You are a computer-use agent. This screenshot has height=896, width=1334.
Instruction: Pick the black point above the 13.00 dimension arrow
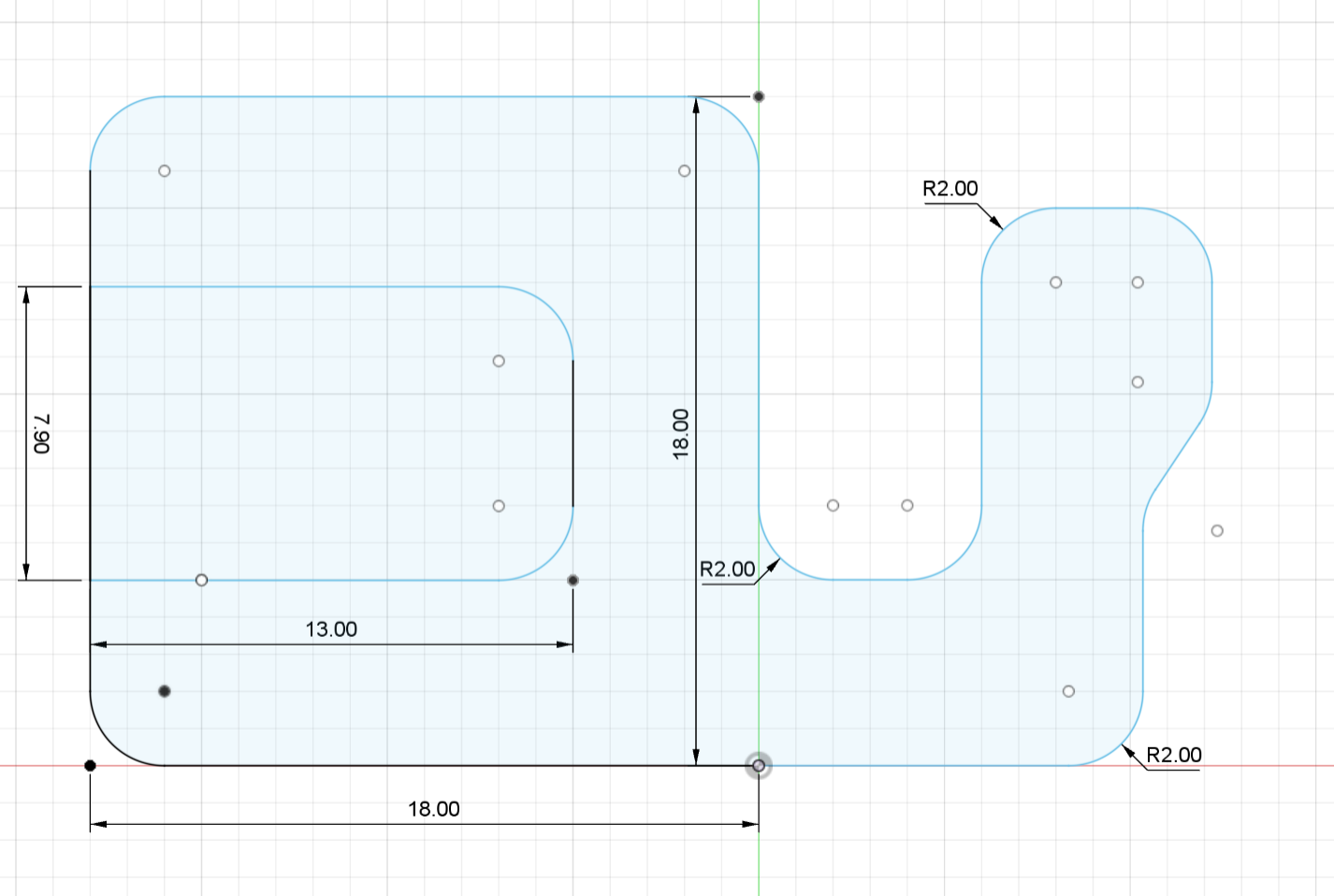point(573,580)
